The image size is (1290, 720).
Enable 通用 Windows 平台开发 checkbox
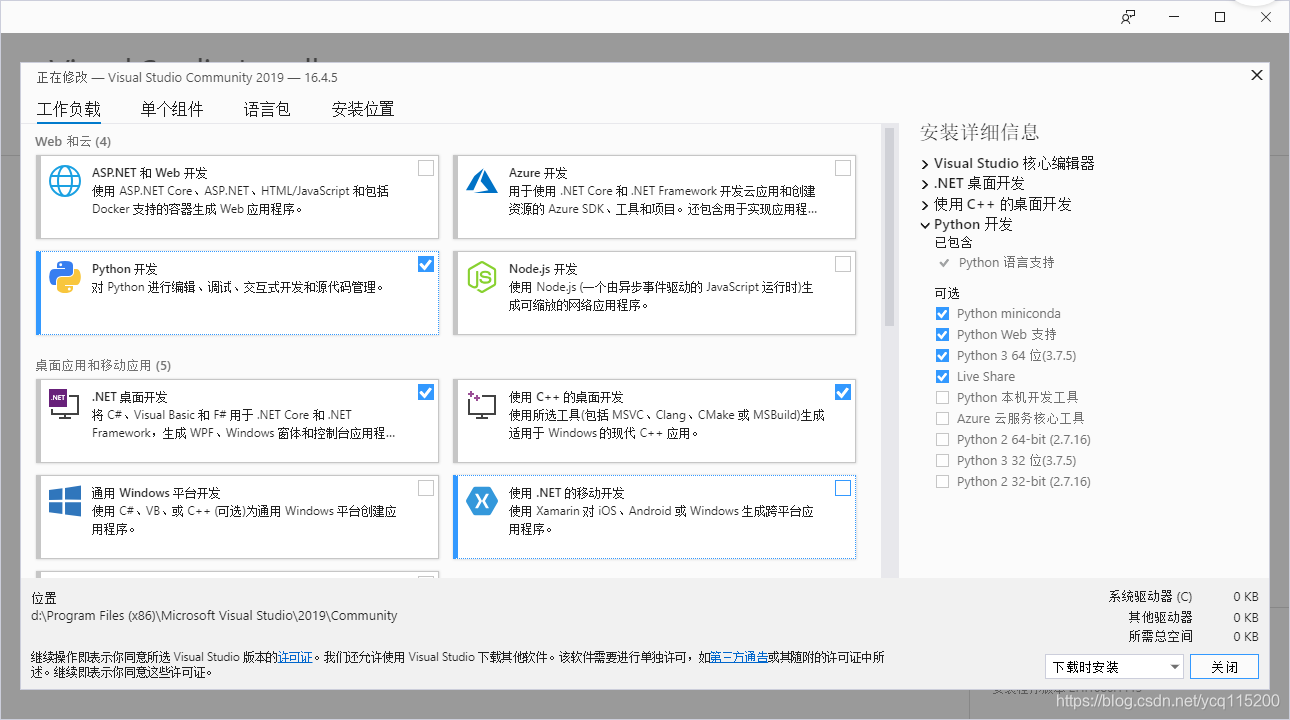(426, 488)
